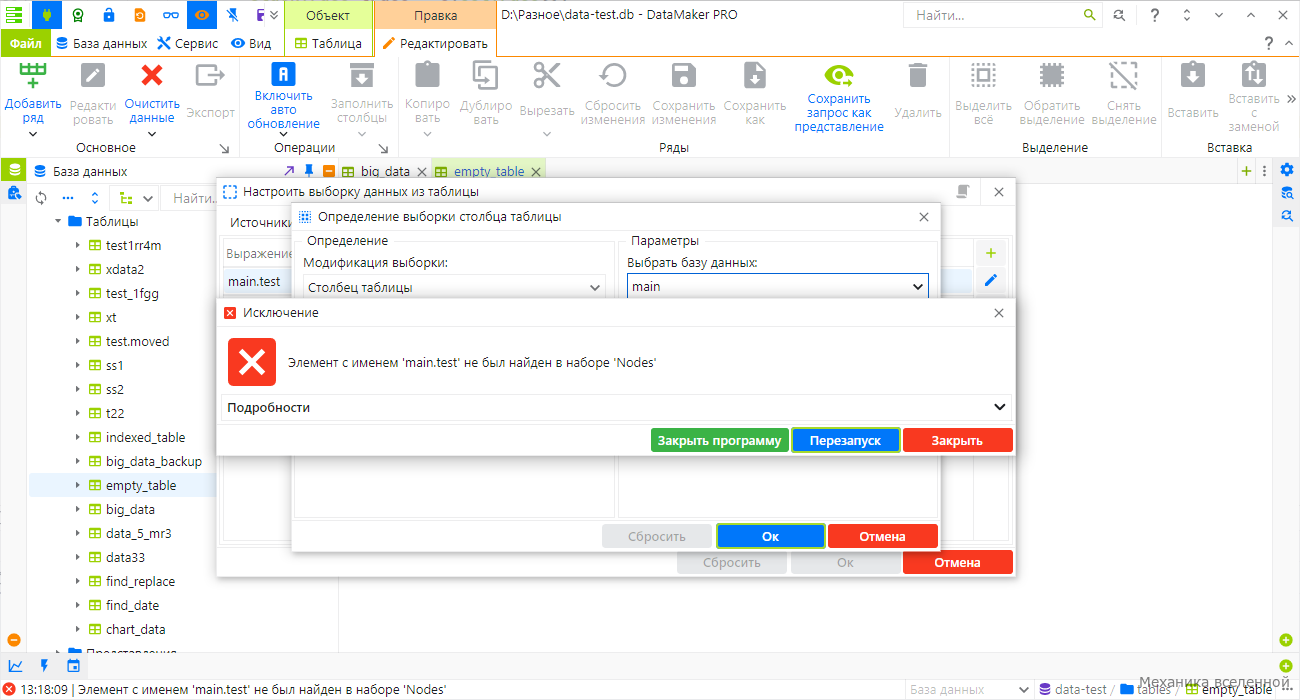1300x700 pixels.
Task: Click the green plus add tab icon
Action: coord(1246,171)
